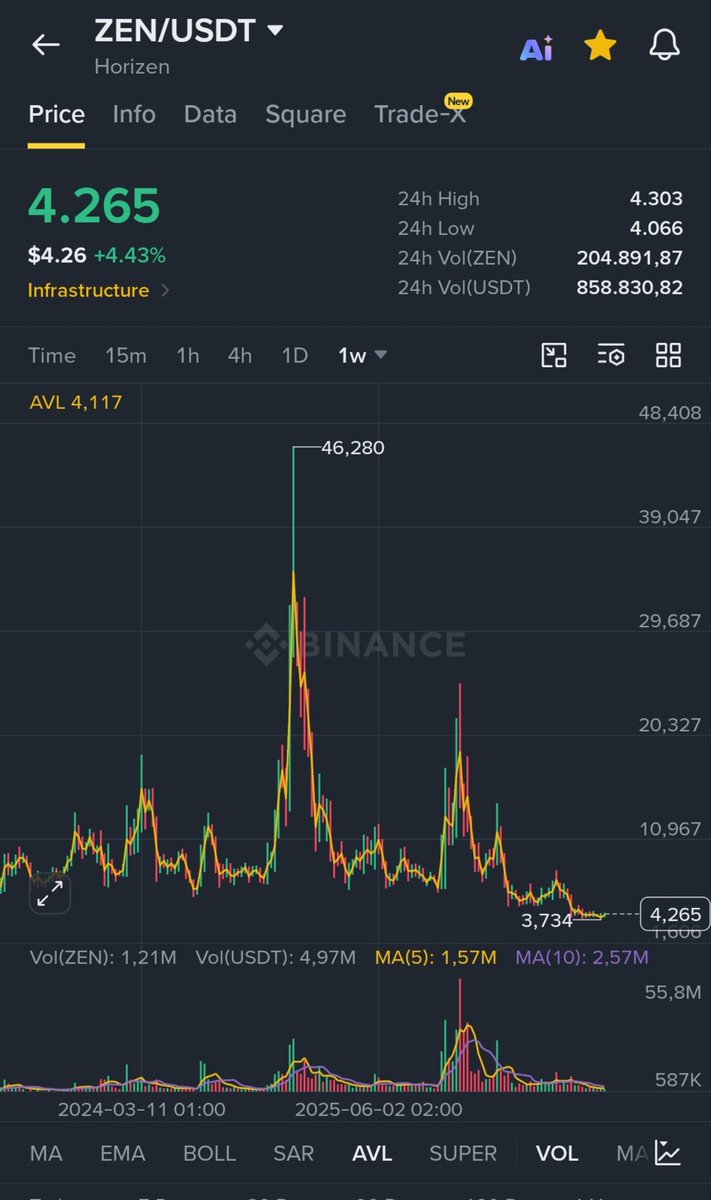Switch to the Data tab
The image size is (711, 1200).
click(x=210, y=114)
